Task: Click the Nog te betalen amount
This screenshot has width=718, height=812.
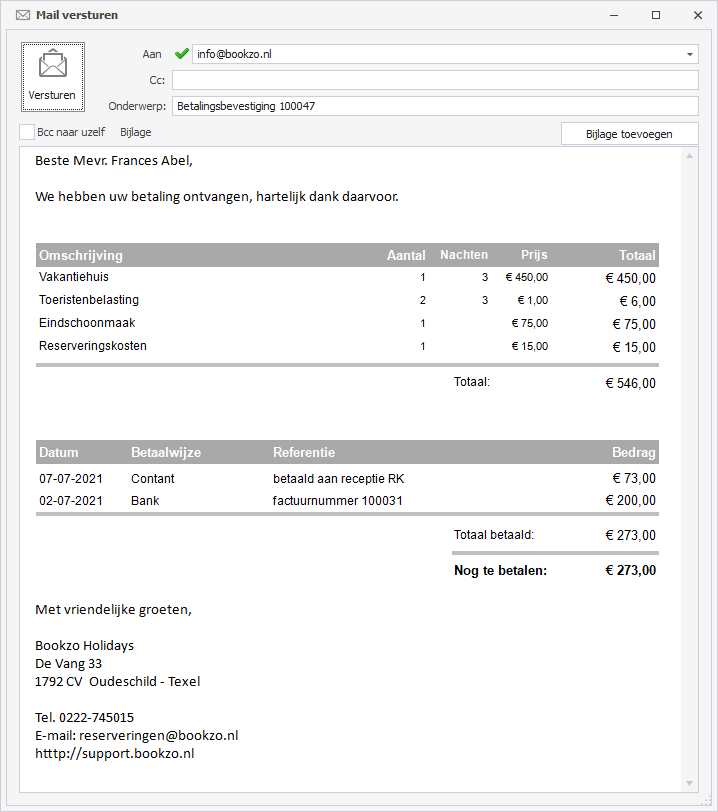Action: pos(630,570)
